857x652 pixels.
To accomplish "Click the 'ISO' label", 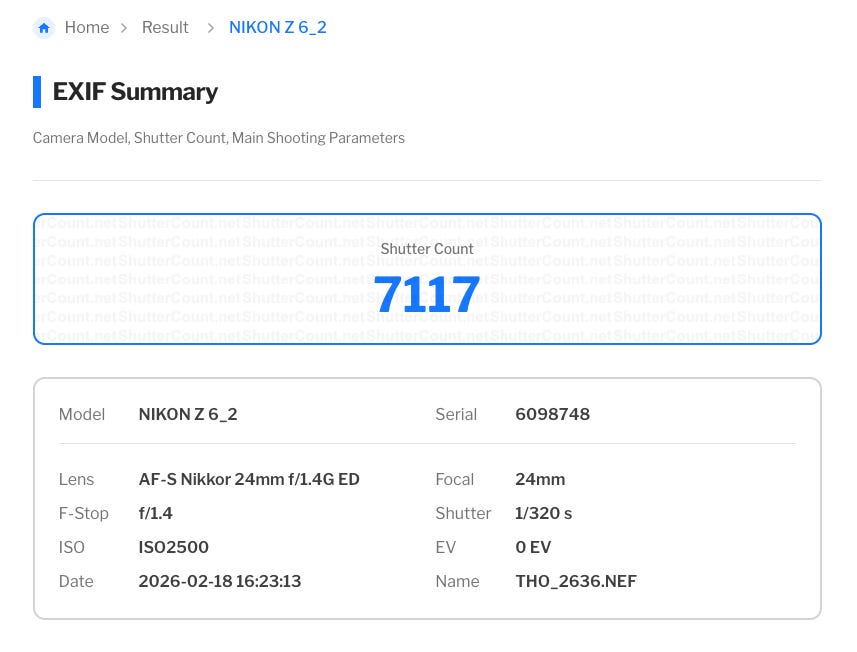I will tap(72, 547).
